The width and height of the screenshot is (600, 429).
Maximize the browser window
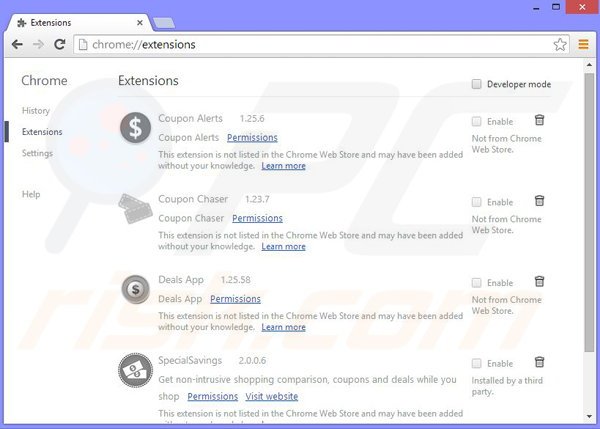click(556, 7)
